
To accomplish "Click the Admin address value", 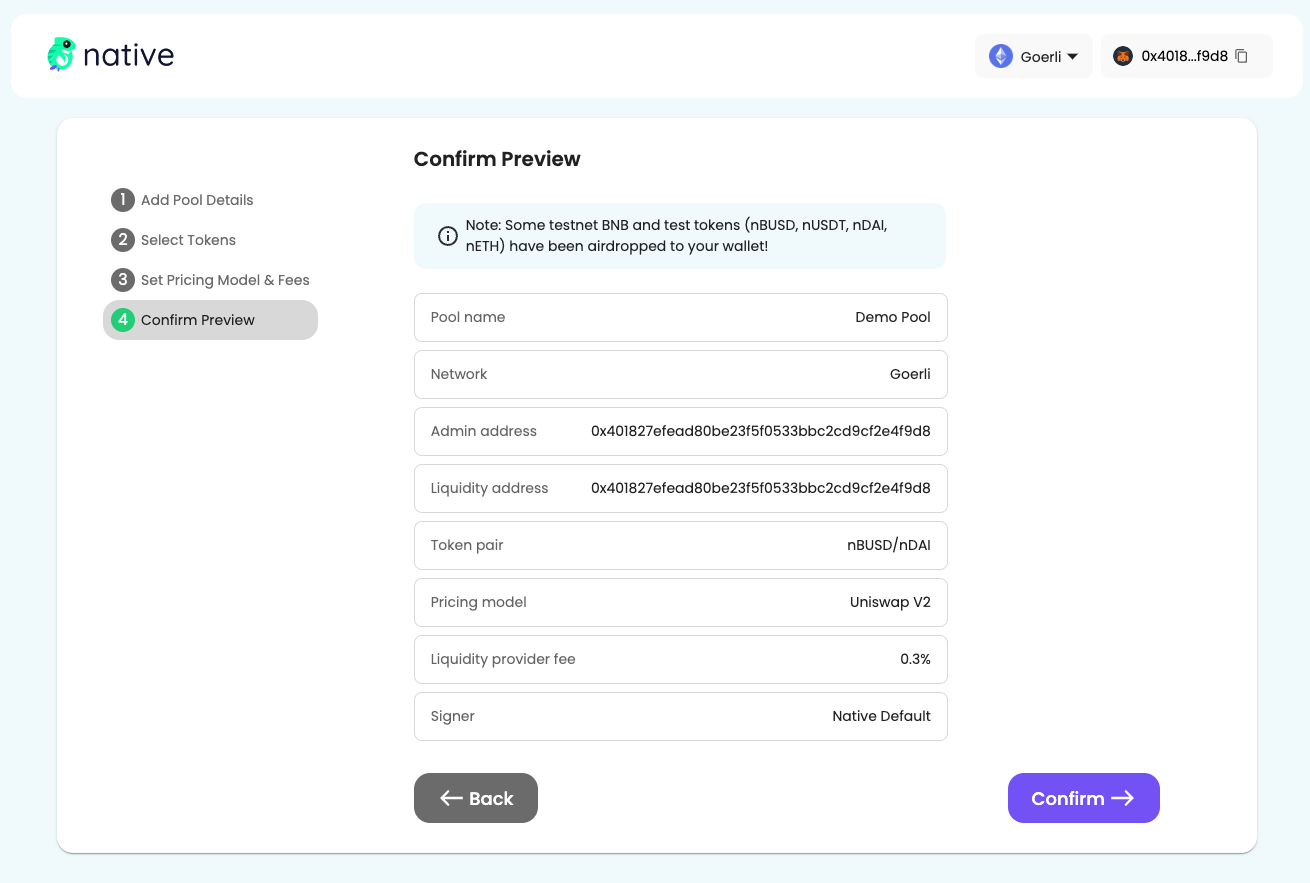I will tap(760, 431).
